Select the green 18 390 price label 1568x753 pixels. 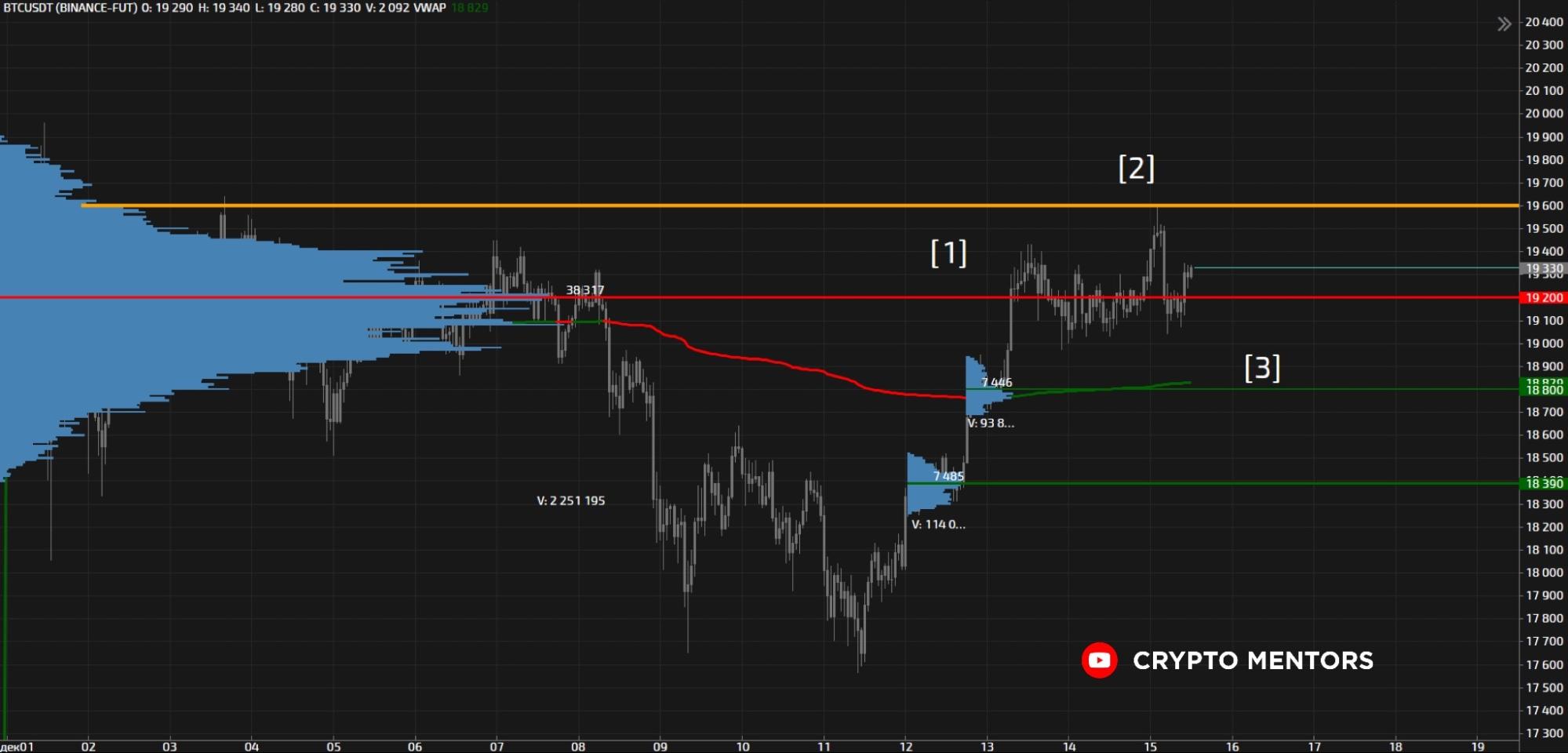coord(1543,484)
